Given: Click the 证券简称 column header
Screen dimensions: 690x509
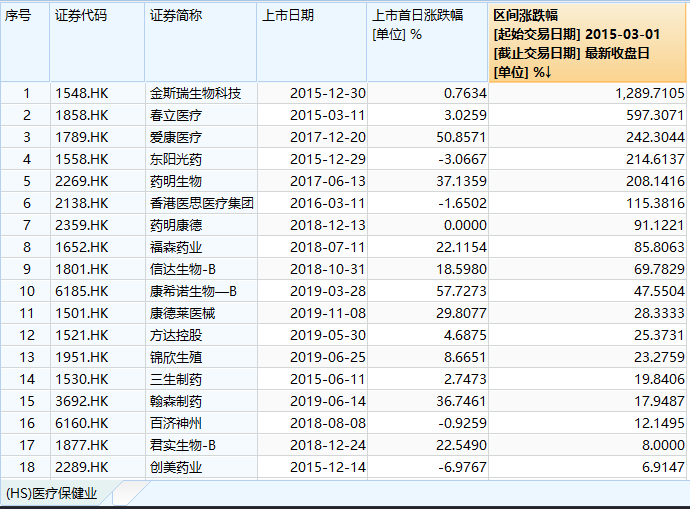Looking at the screenshot, I should pos(201,43).
